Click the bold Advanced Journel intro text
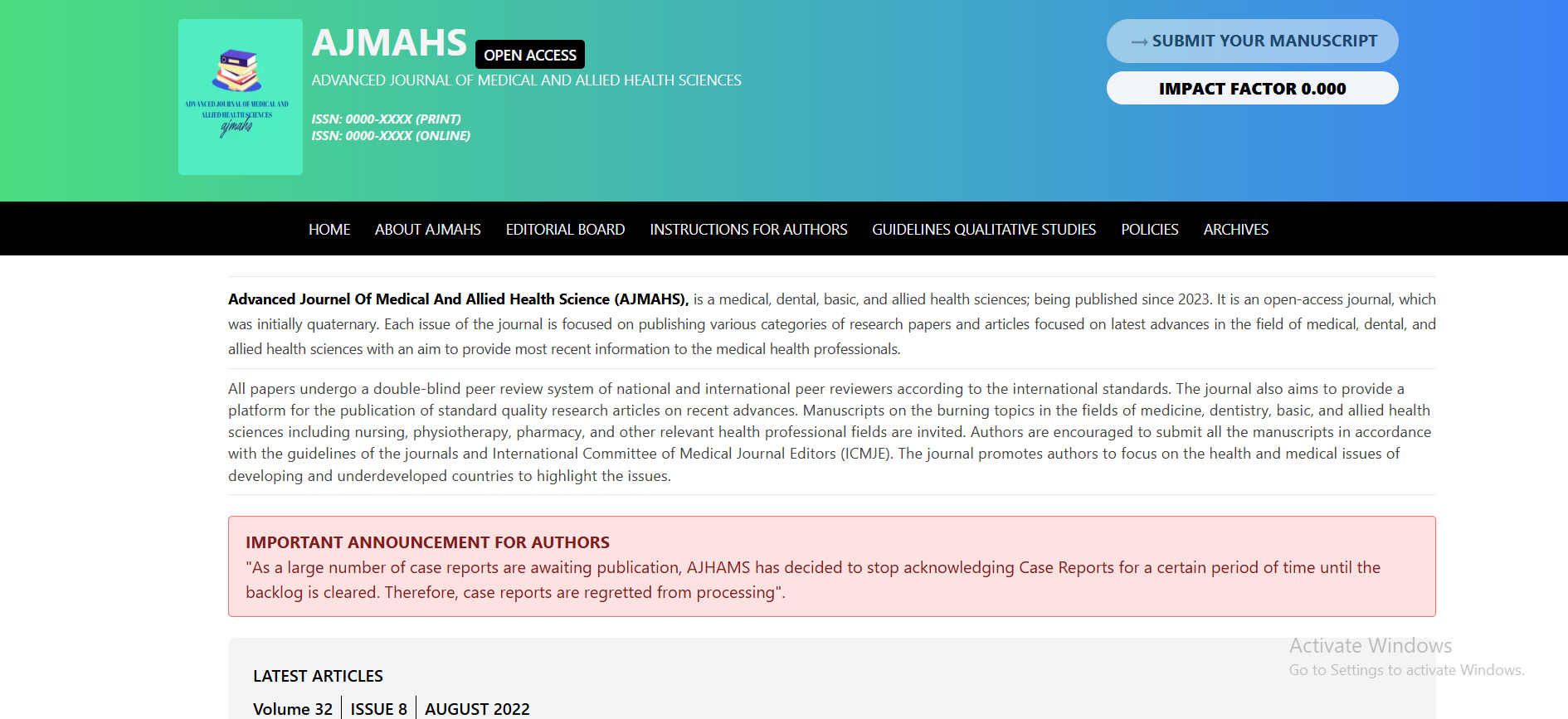The image size is (1568, 719). point(459,299)
